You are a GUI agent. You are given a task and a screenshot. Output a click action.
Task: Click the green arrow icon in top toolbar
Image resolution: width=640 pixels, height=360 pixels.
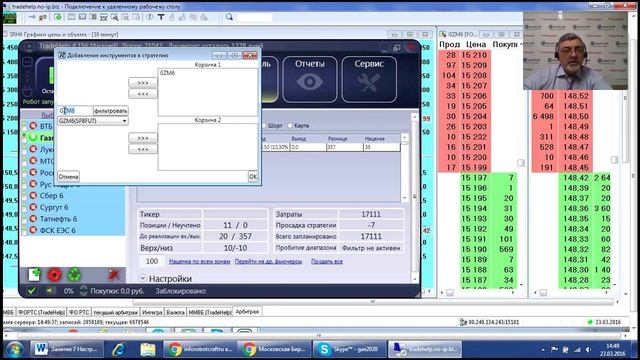point(58,17)
